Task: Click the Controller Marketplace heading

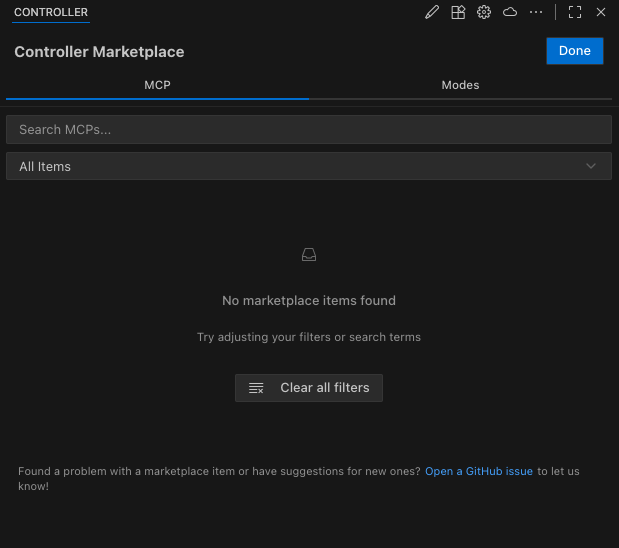Action: 99,52
